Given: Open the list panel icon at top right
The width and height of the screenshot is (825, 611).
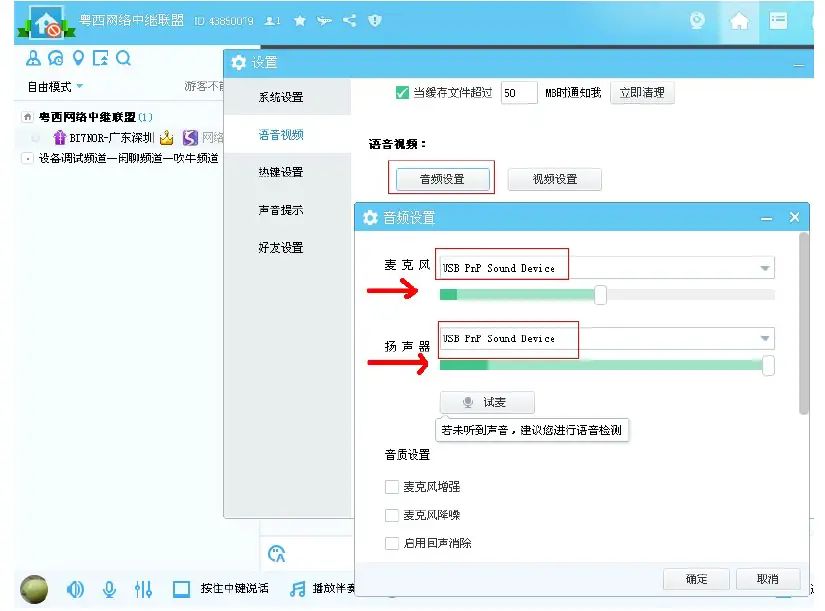Looking at the screenshot, I should (778, 21).
